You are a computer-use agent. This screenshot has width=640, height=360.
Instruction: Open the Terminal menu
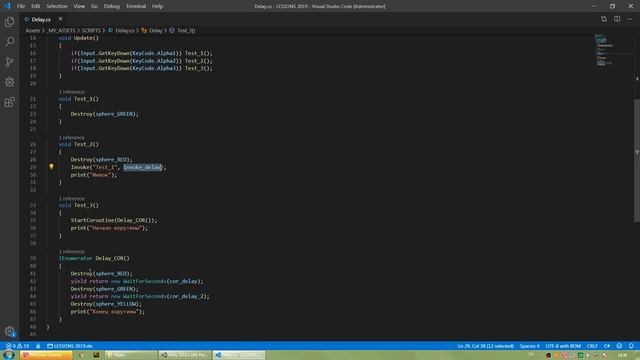(136, 6)
